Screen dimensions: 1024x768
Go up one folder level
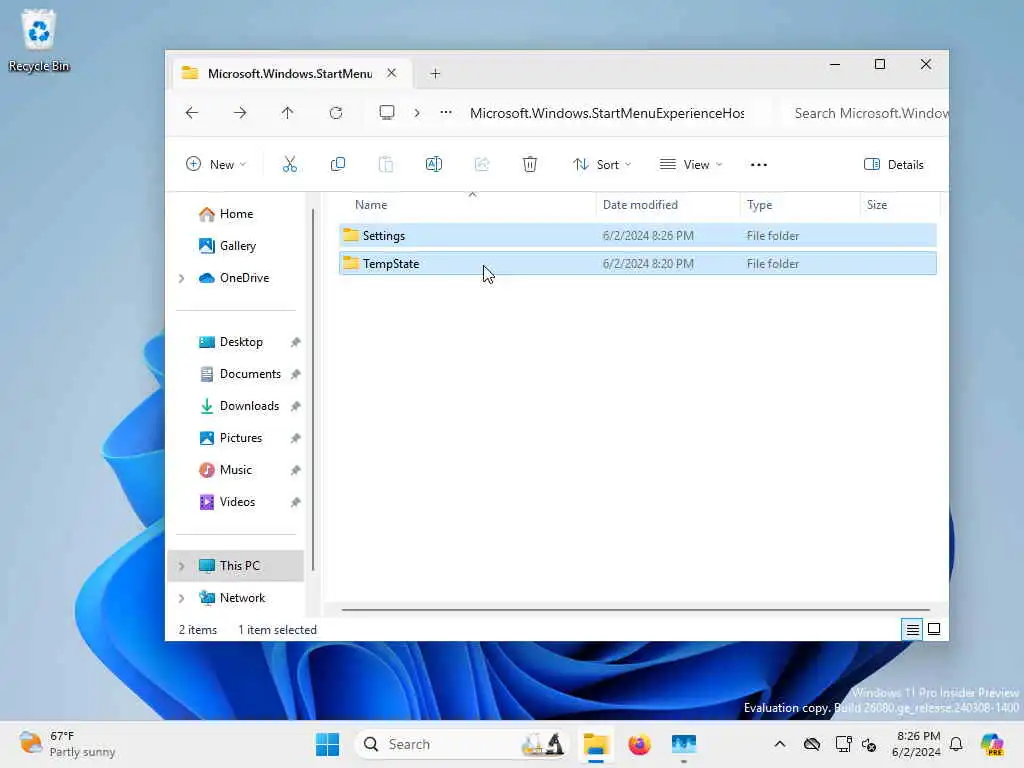(287, 113)
